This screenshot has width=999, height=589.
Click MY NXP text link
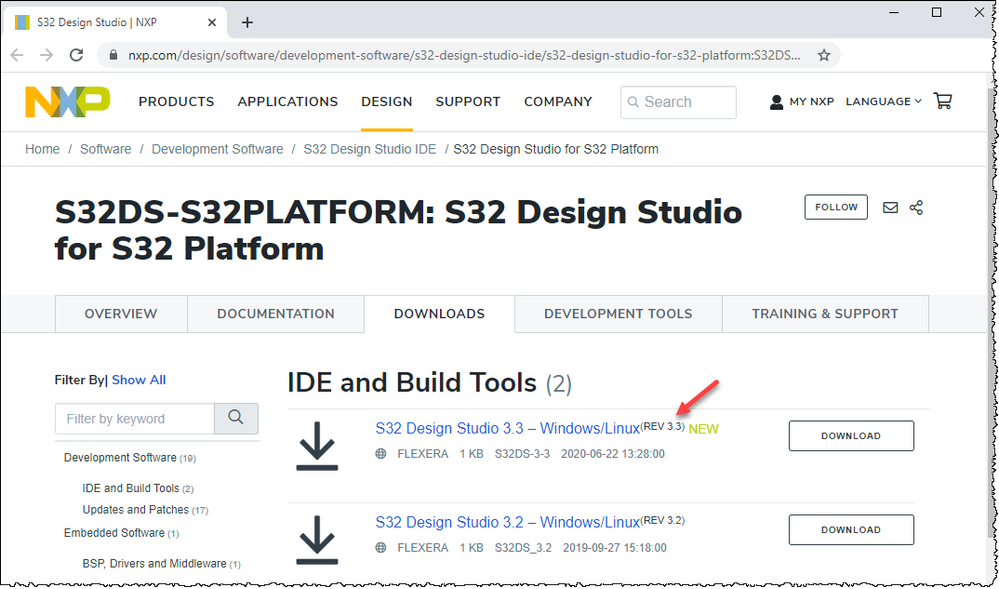812,101
